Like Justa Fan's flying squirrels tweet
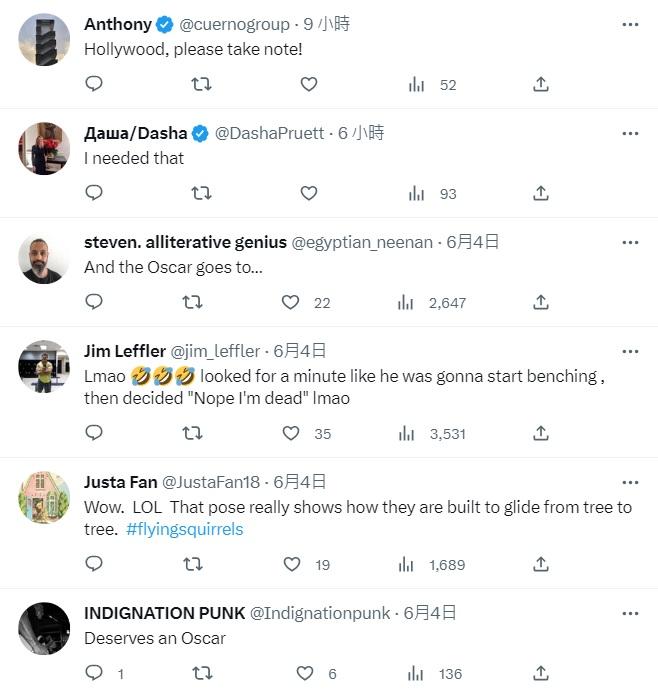Viewport: 658px width, 690px height. 291,564
